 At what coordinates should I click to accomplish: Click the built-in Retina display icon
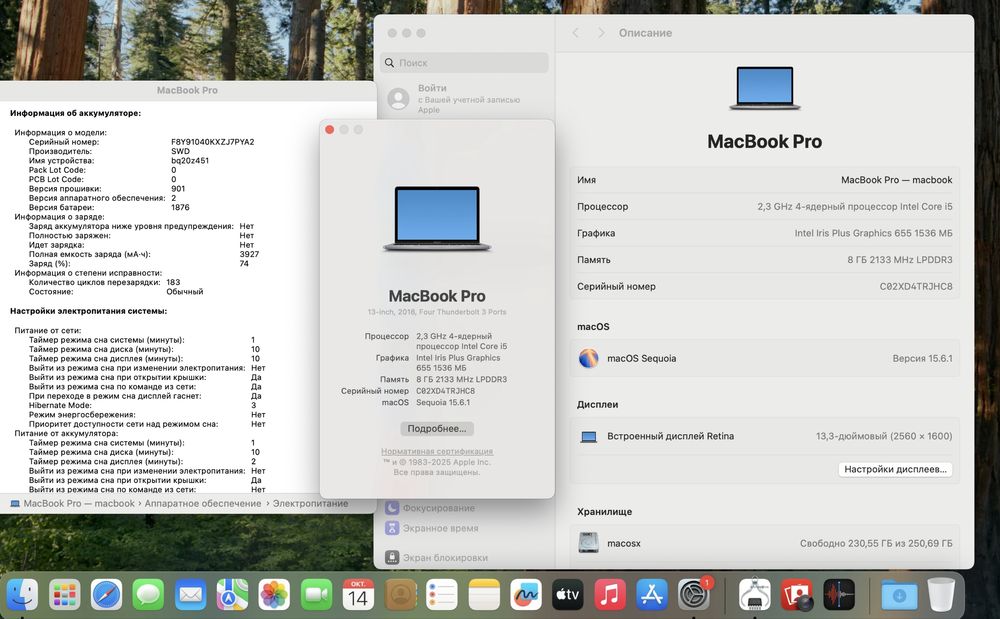tap(589, 437)
